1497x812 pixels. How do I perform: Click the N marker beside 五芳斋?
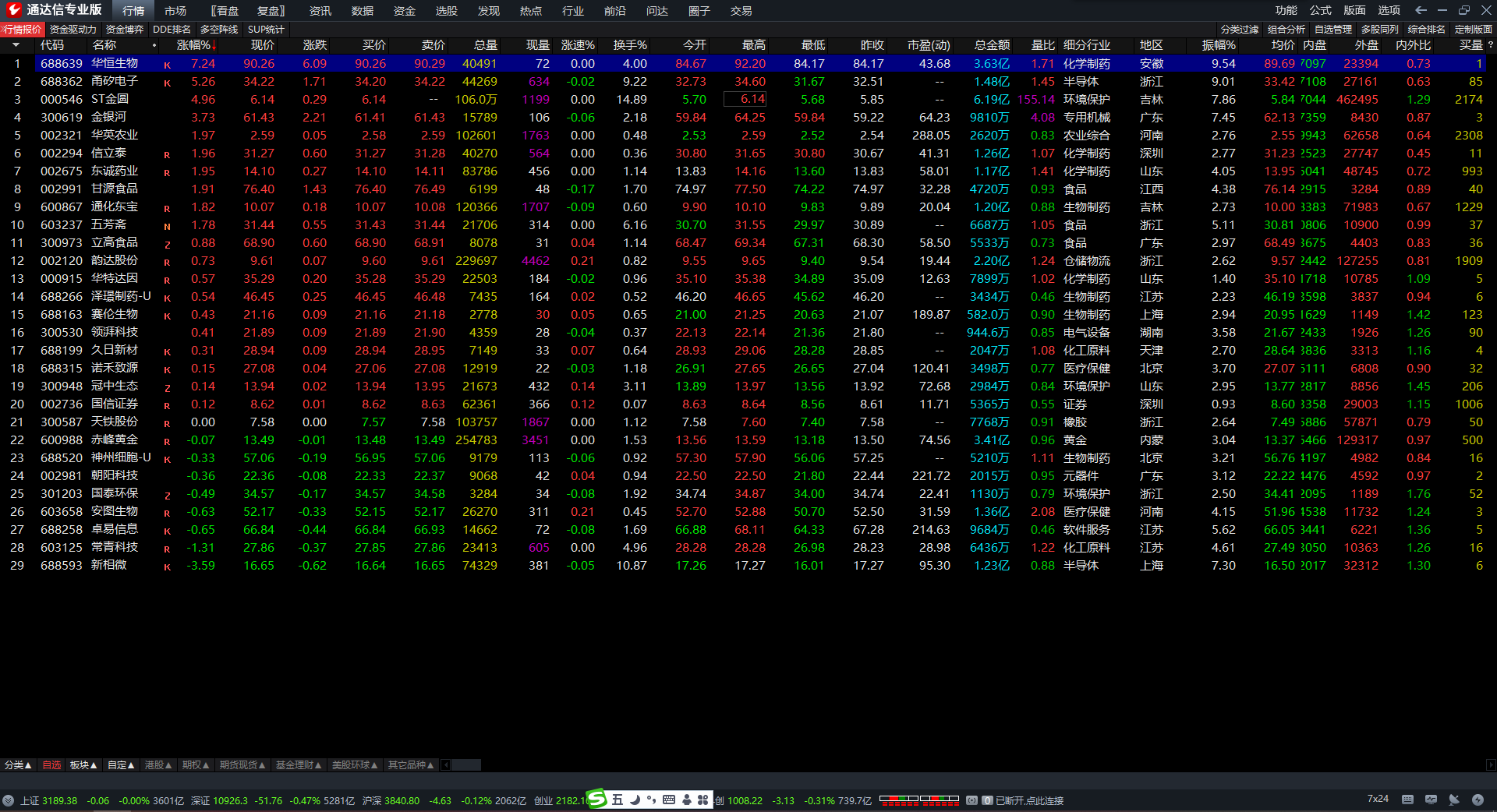[x=167, y=226]
